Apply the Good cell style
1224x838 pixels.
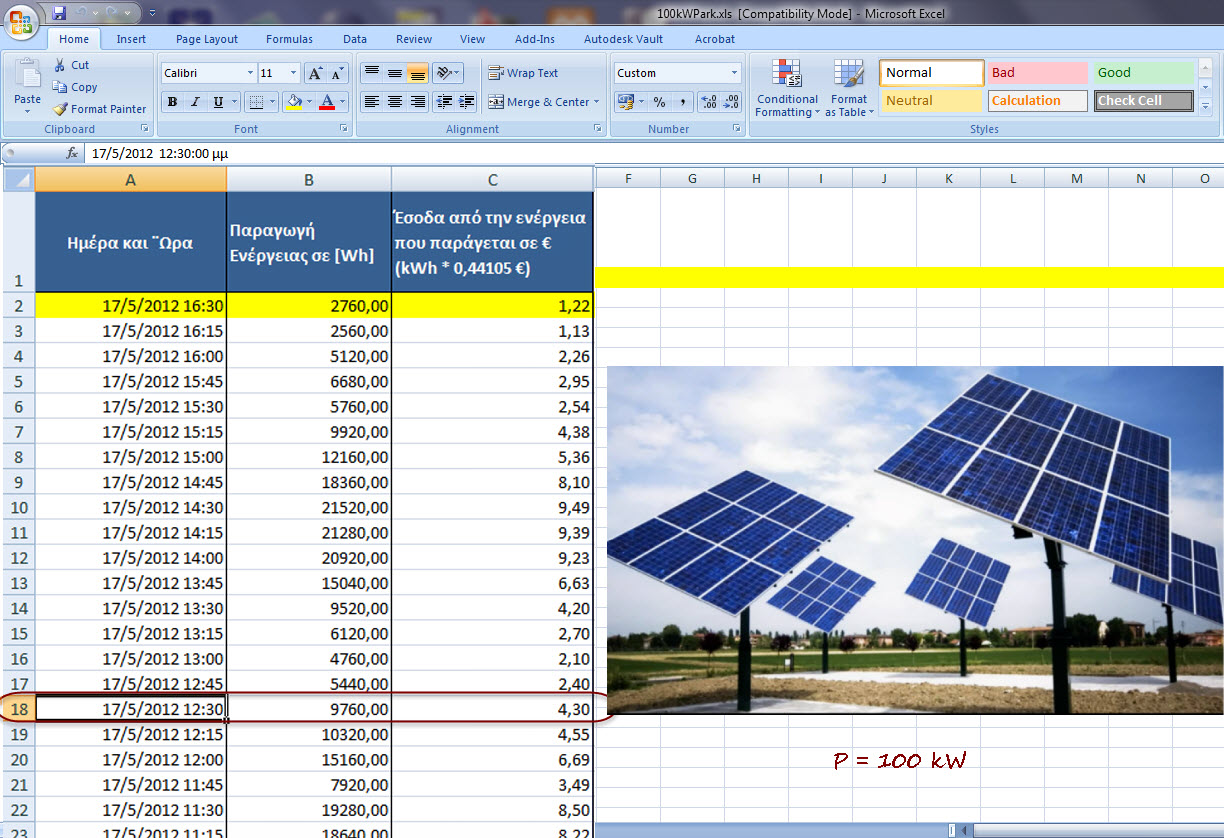1143,73
